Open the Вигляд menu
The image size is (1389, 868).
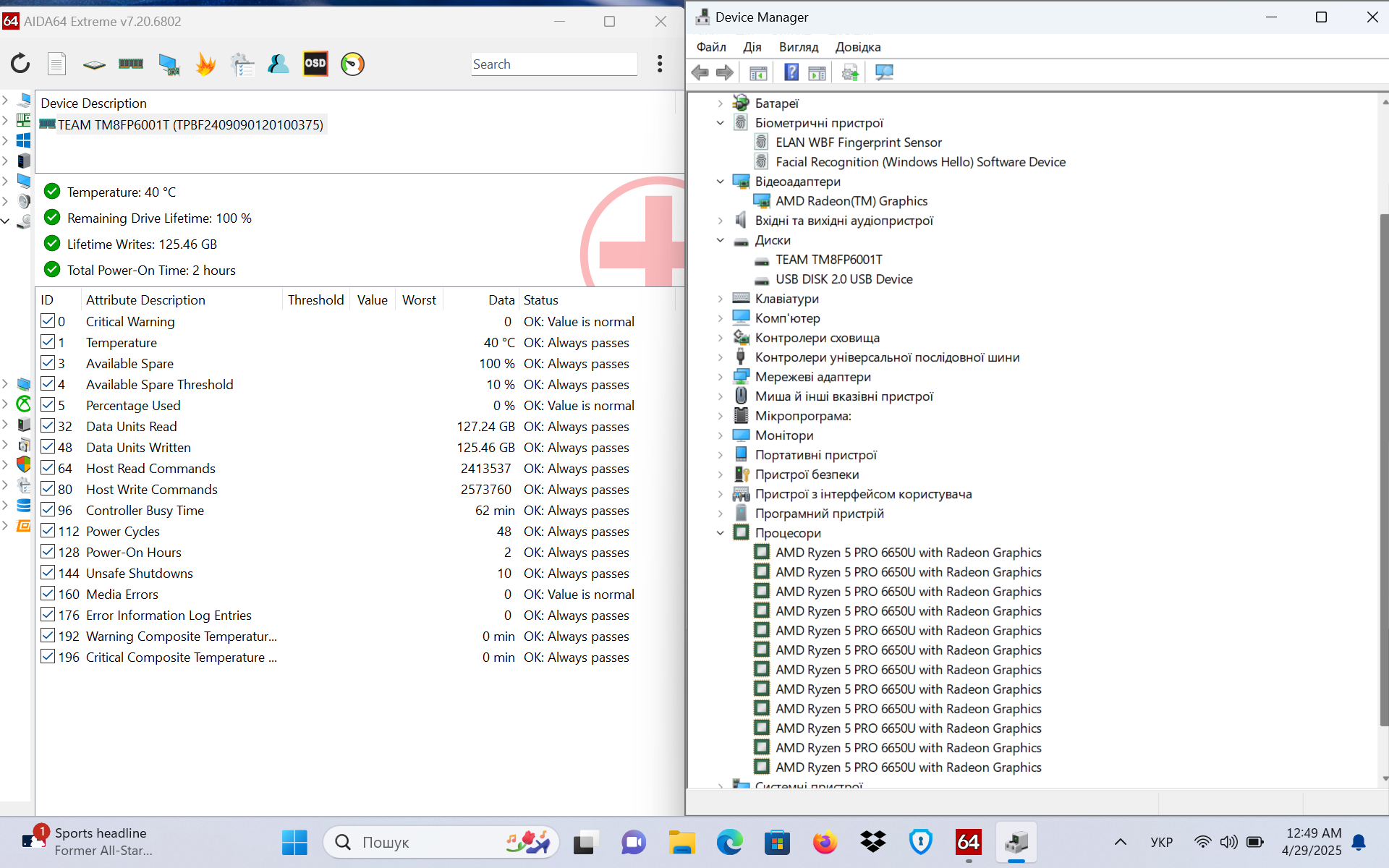(x=799, y=47)
